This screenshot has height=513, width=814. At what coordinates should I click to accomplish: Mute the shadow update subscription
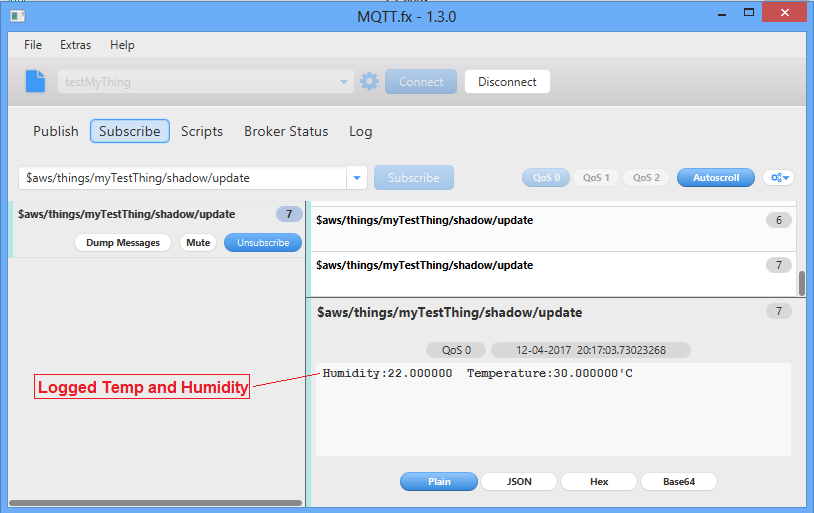198,243
